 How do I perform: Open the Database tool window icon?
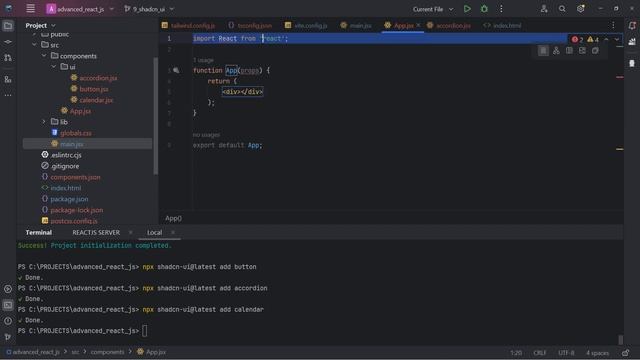632,63
